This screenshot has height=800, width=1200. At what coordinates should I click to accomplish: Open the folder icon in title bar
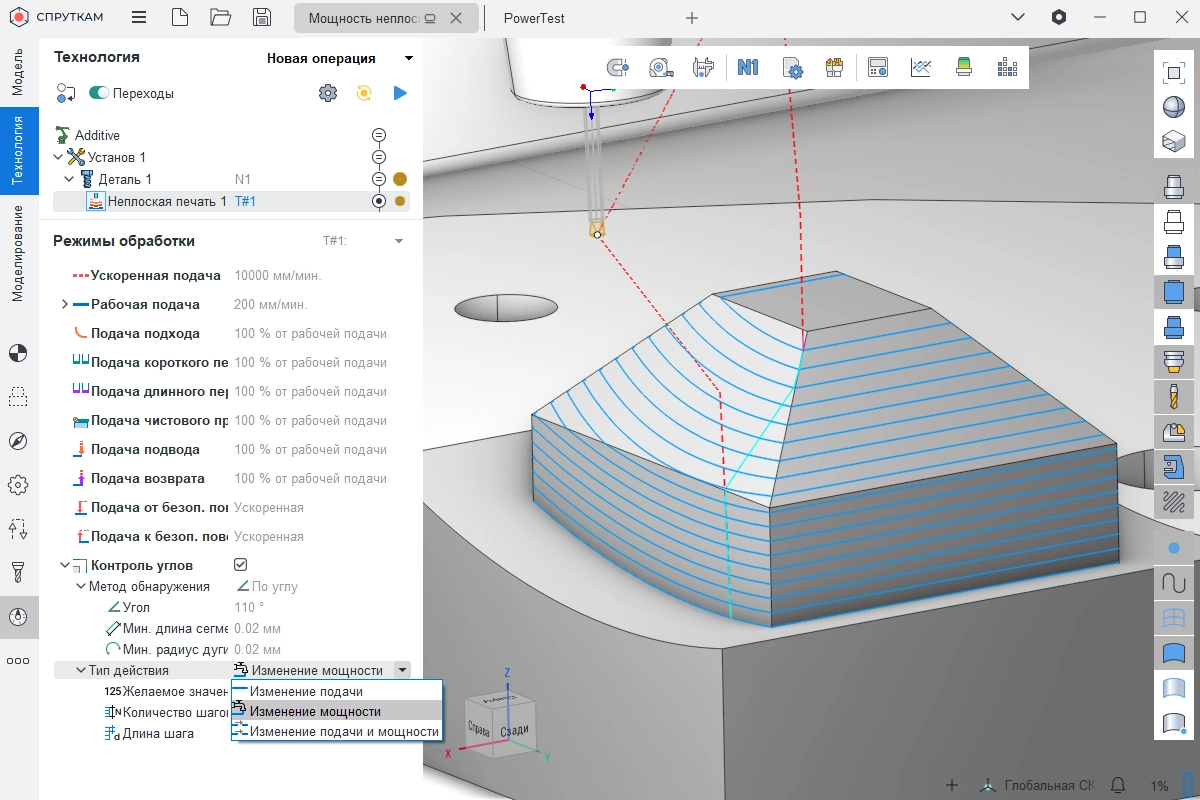pyautogui.click(x=221, y=17)
